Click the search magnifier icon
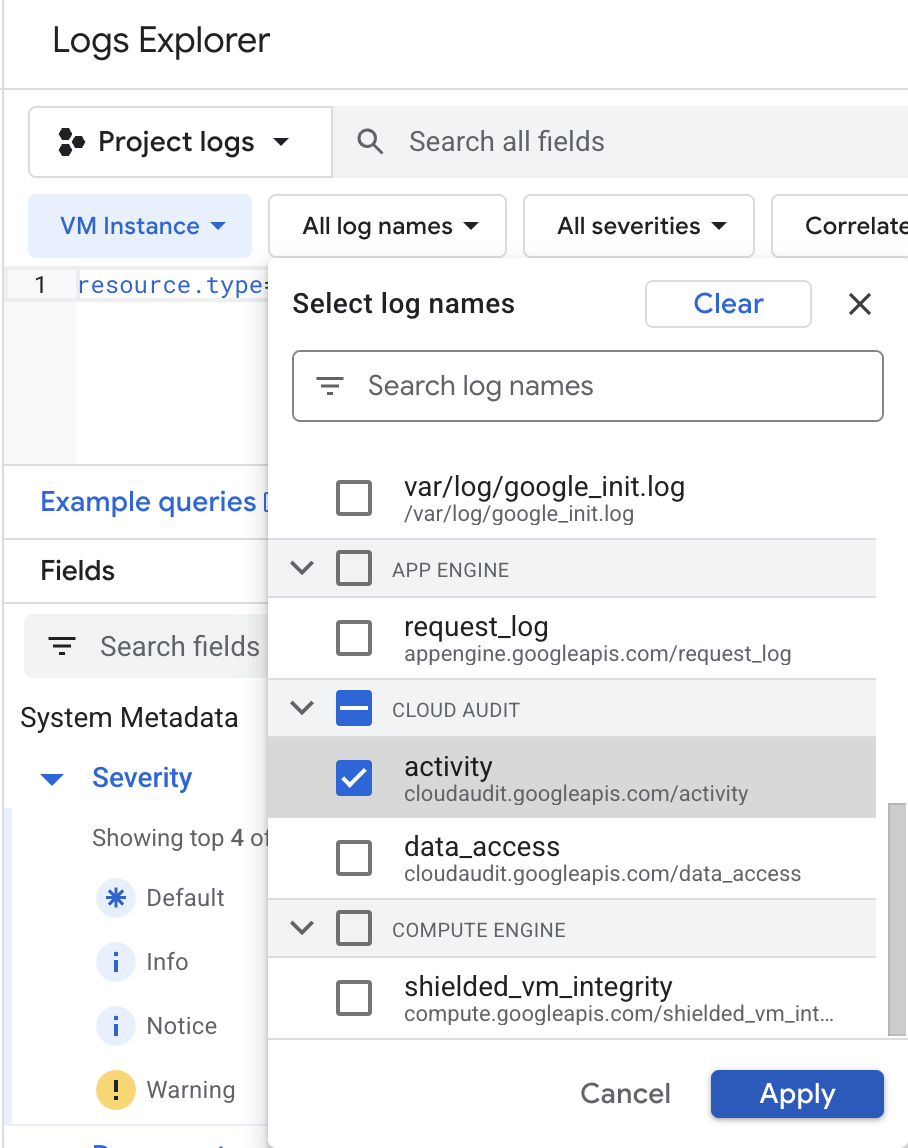Screen dimensions: 908x1148 [x=370, y=142]
